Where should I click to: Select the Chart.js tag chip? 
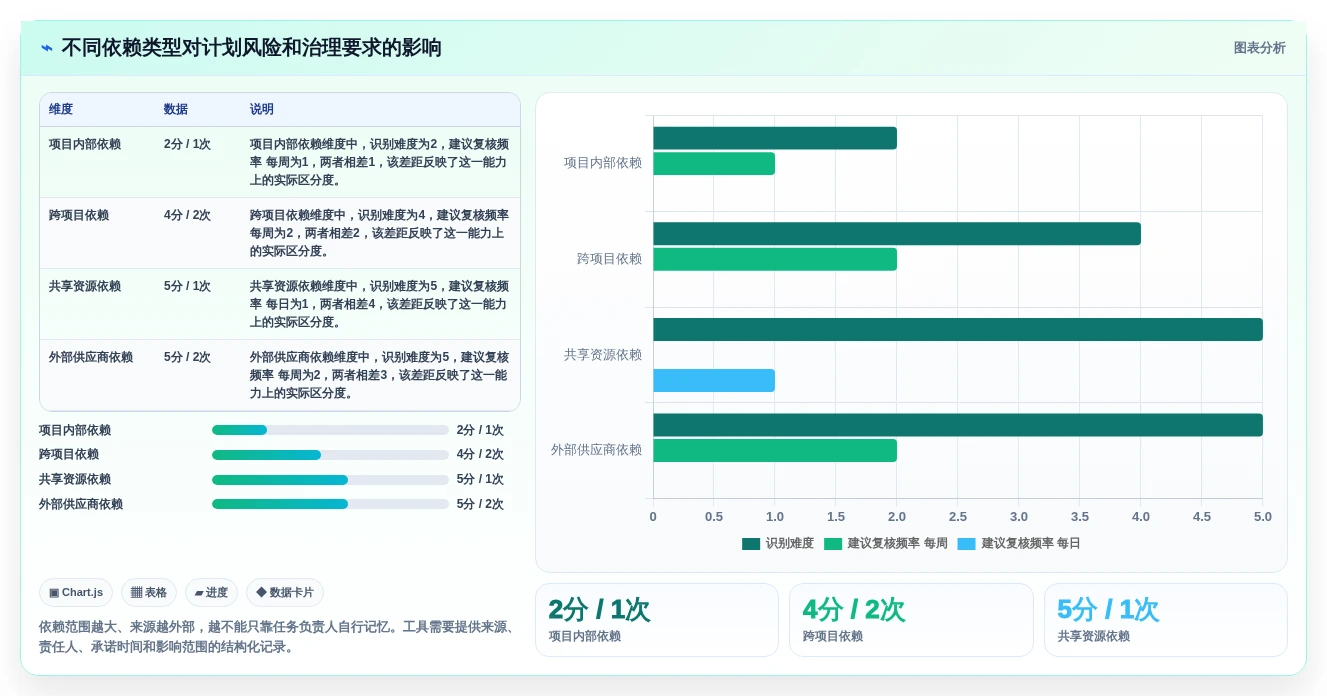point(76,592)
